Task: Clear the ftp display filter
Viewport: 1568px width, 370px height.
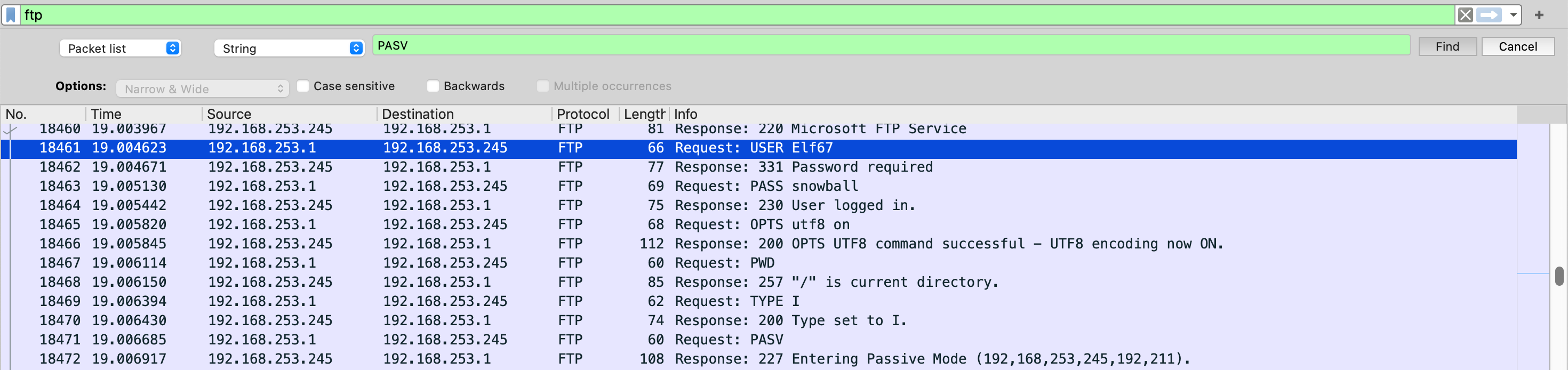Action: pos(1465,14)
